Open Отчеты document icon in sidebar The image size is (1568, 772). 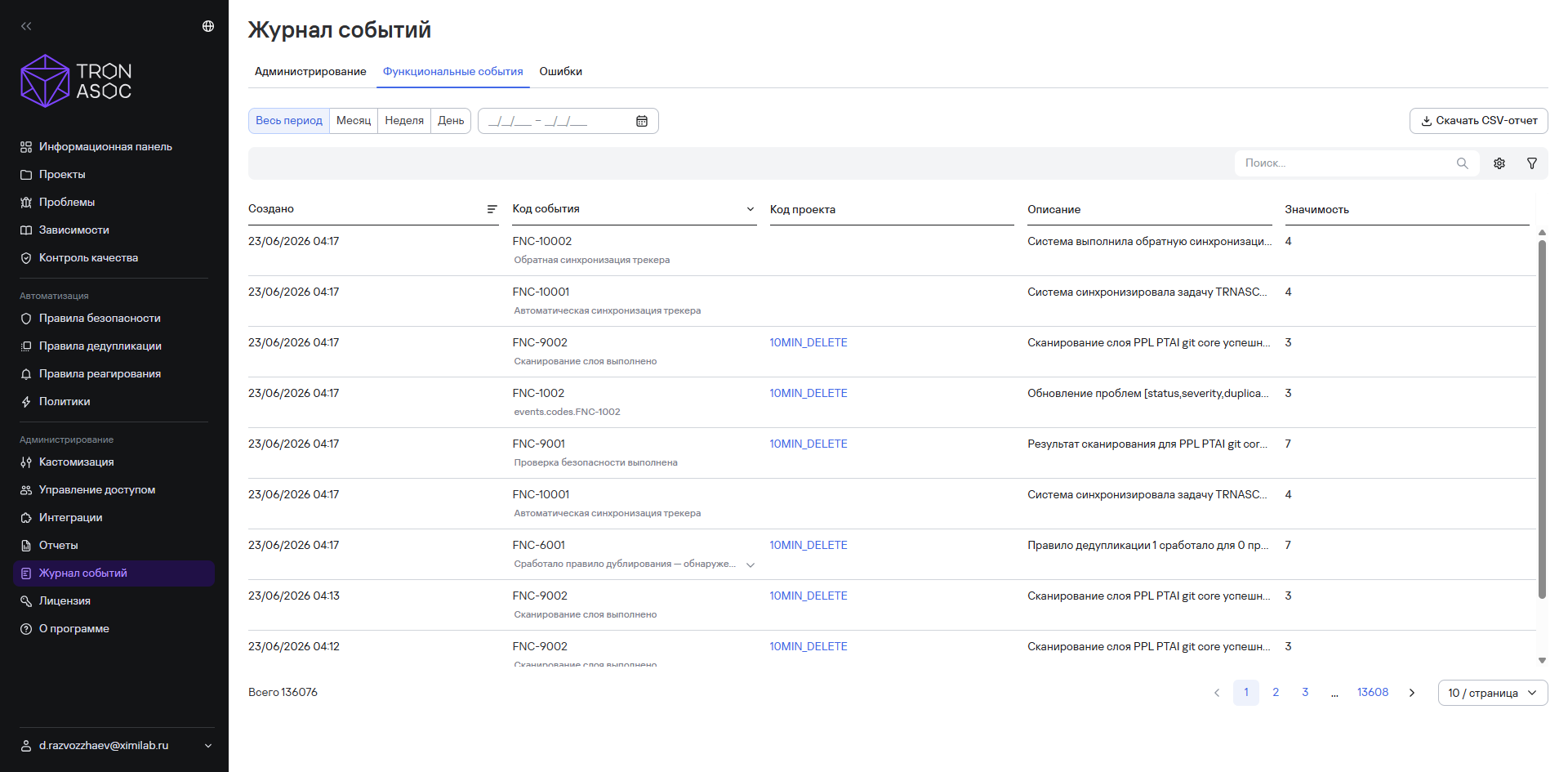tap(26, 546)
